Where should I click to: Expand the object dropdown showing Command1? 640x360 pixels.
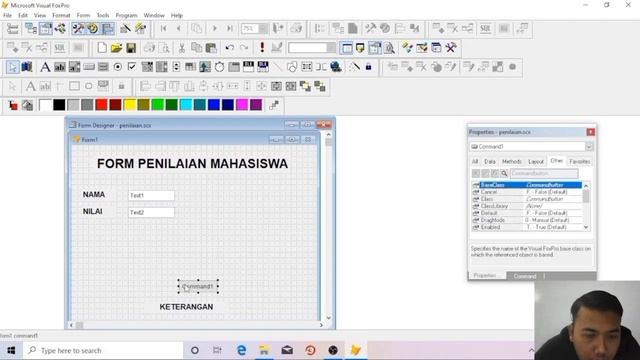click(589, 147)
